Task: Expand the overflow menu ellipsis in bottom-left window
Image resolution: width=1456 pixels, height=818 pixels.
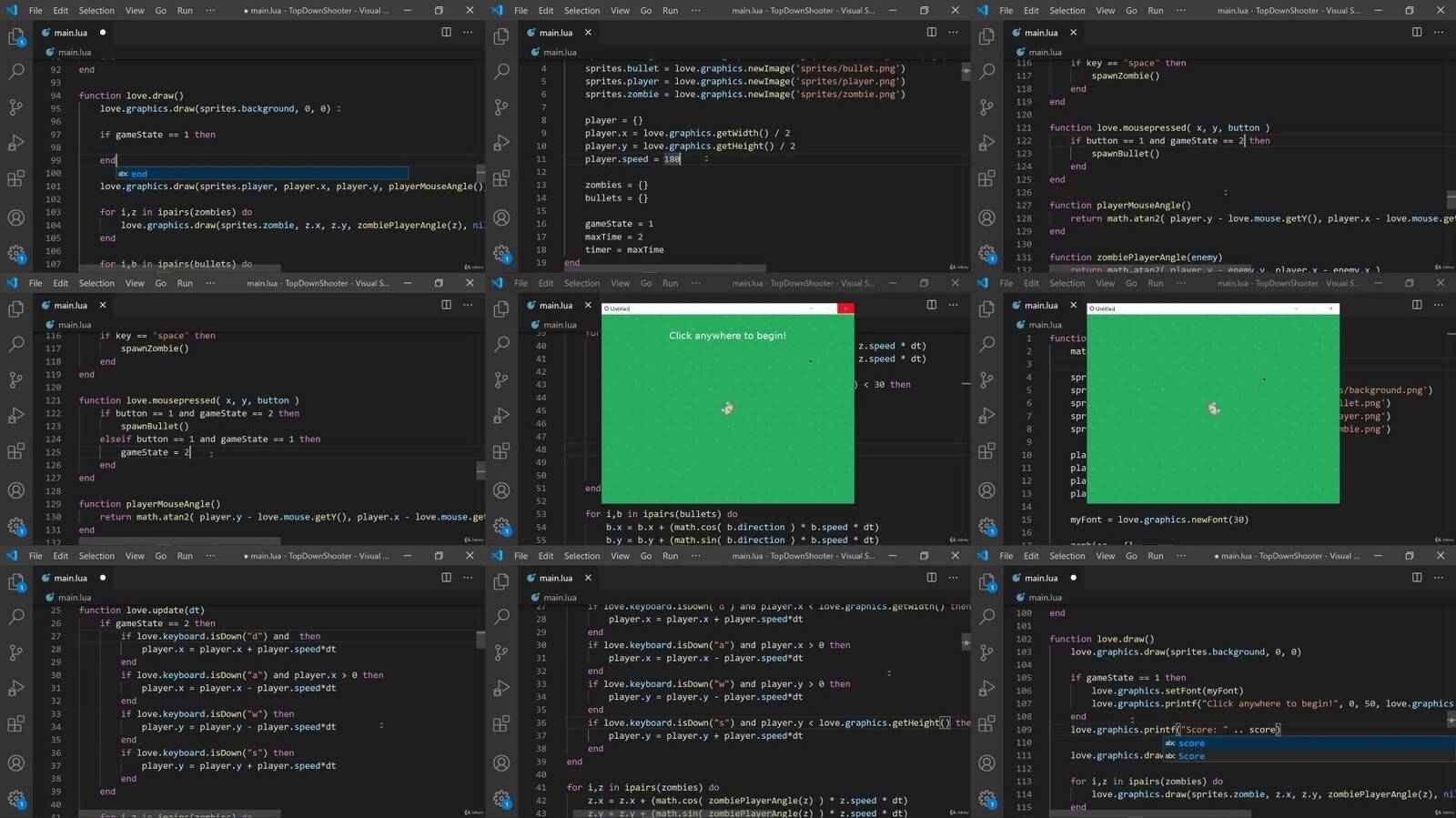Action: (210, 556)
